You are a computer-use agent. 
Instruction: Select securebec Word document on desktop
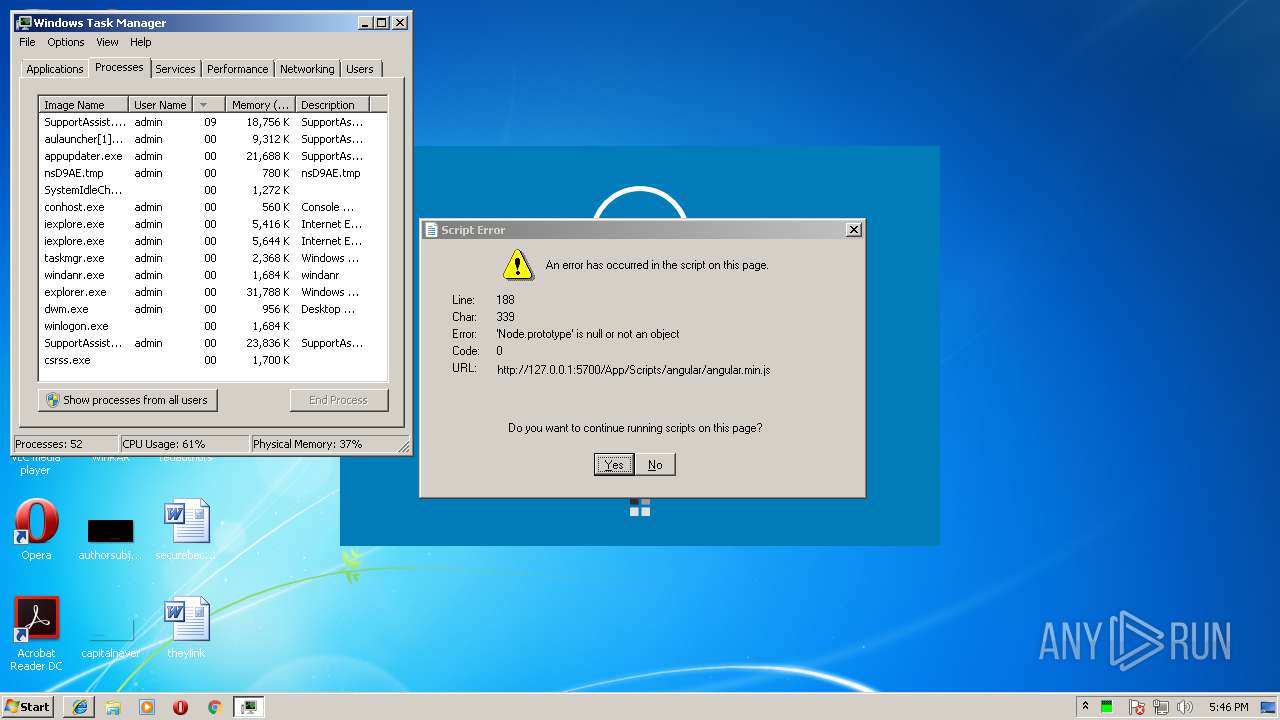click(x=186, y=530)
